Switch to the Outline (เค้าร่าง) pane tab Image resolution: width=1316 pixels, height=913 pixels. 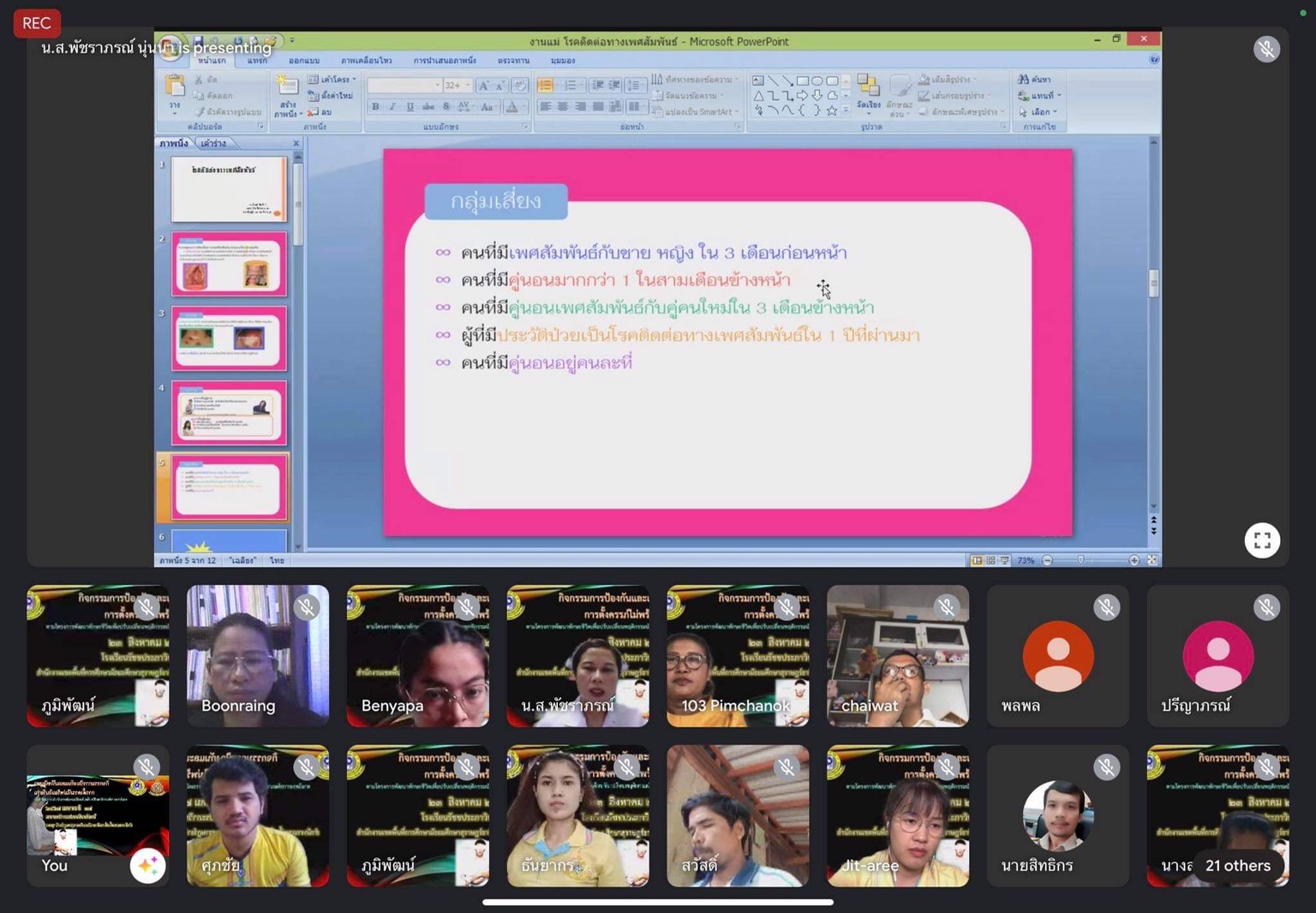tap(212, 143)
